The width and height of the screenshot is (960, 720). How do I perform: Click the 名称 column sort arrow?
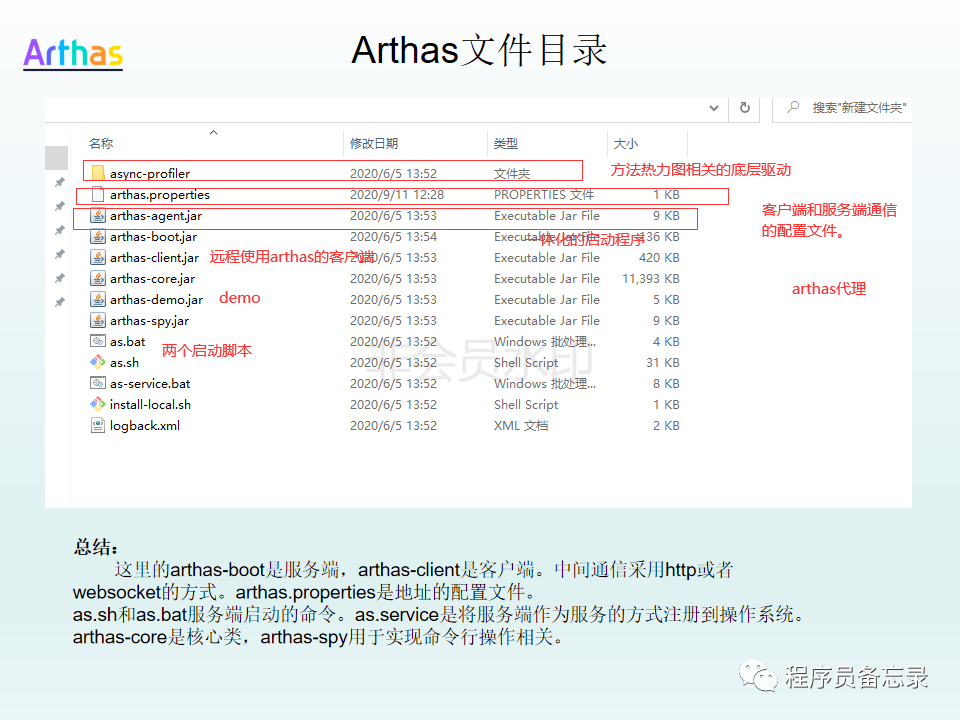click(214, 132)
